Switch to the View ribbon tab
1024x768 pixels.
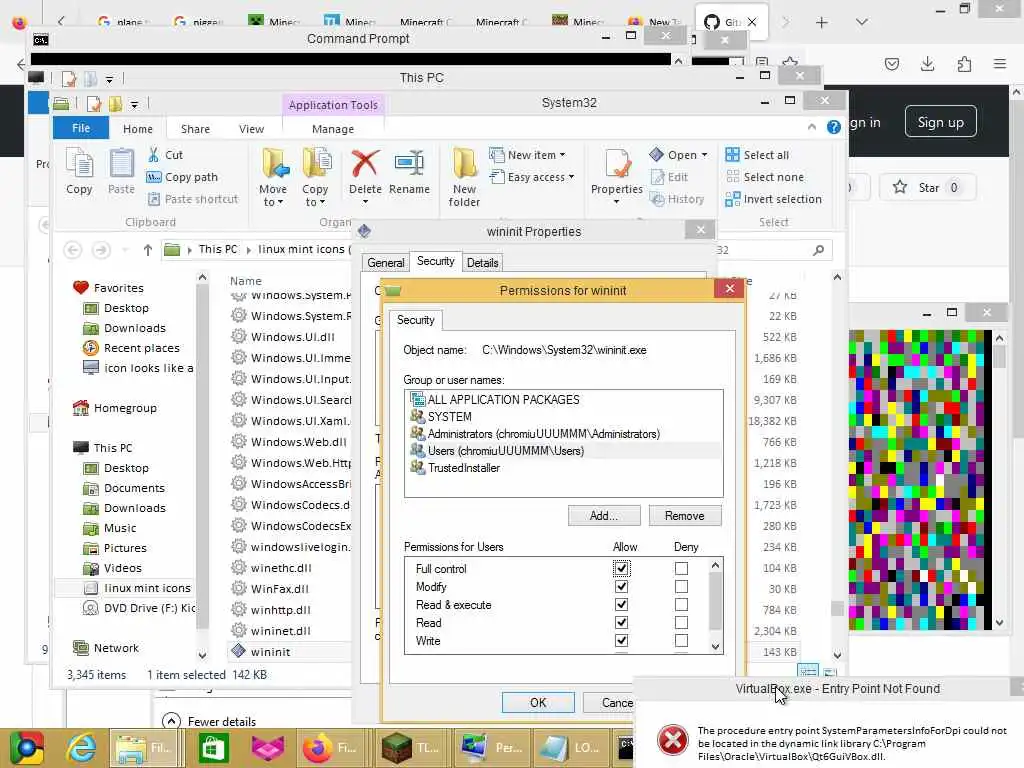tap(251, 129)
